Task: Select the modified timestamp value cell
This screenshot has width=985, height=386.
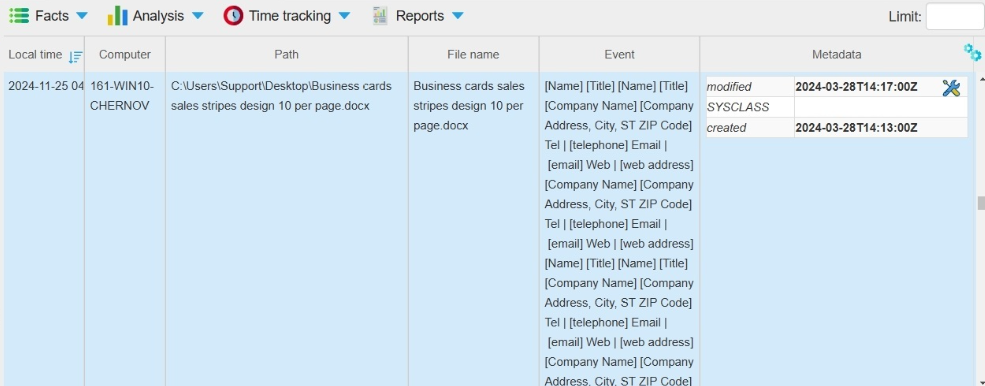Action: point(868,87)
